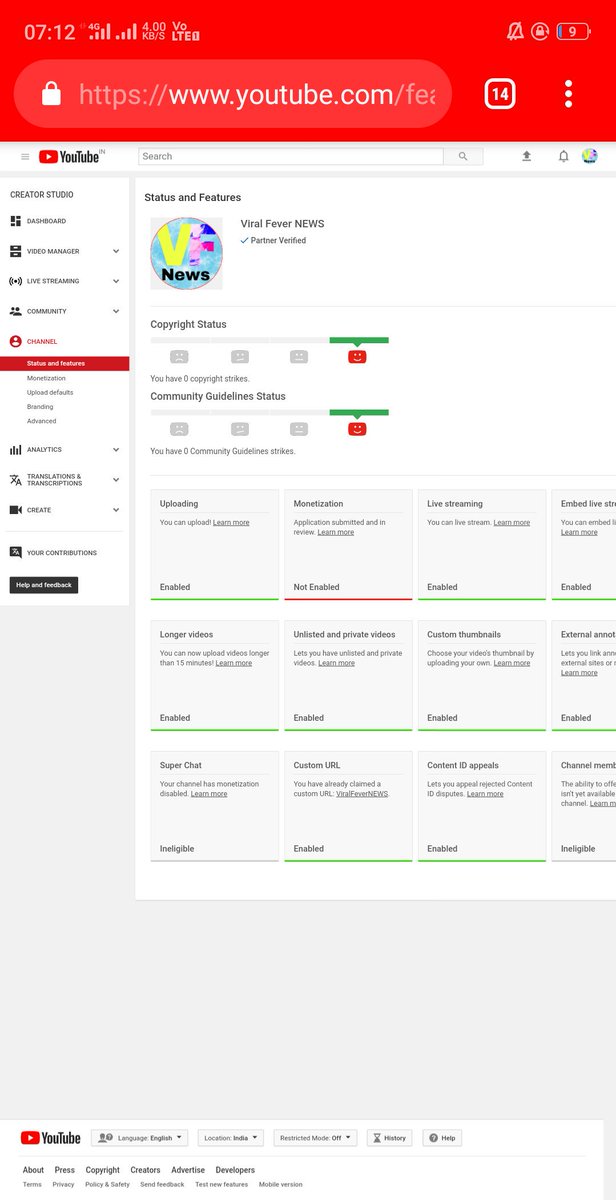Image resolution: width=616 pixels, height=1200 pixels.
Task: Click the Analytics bar chart icon
Action: [x=16, y=450]
